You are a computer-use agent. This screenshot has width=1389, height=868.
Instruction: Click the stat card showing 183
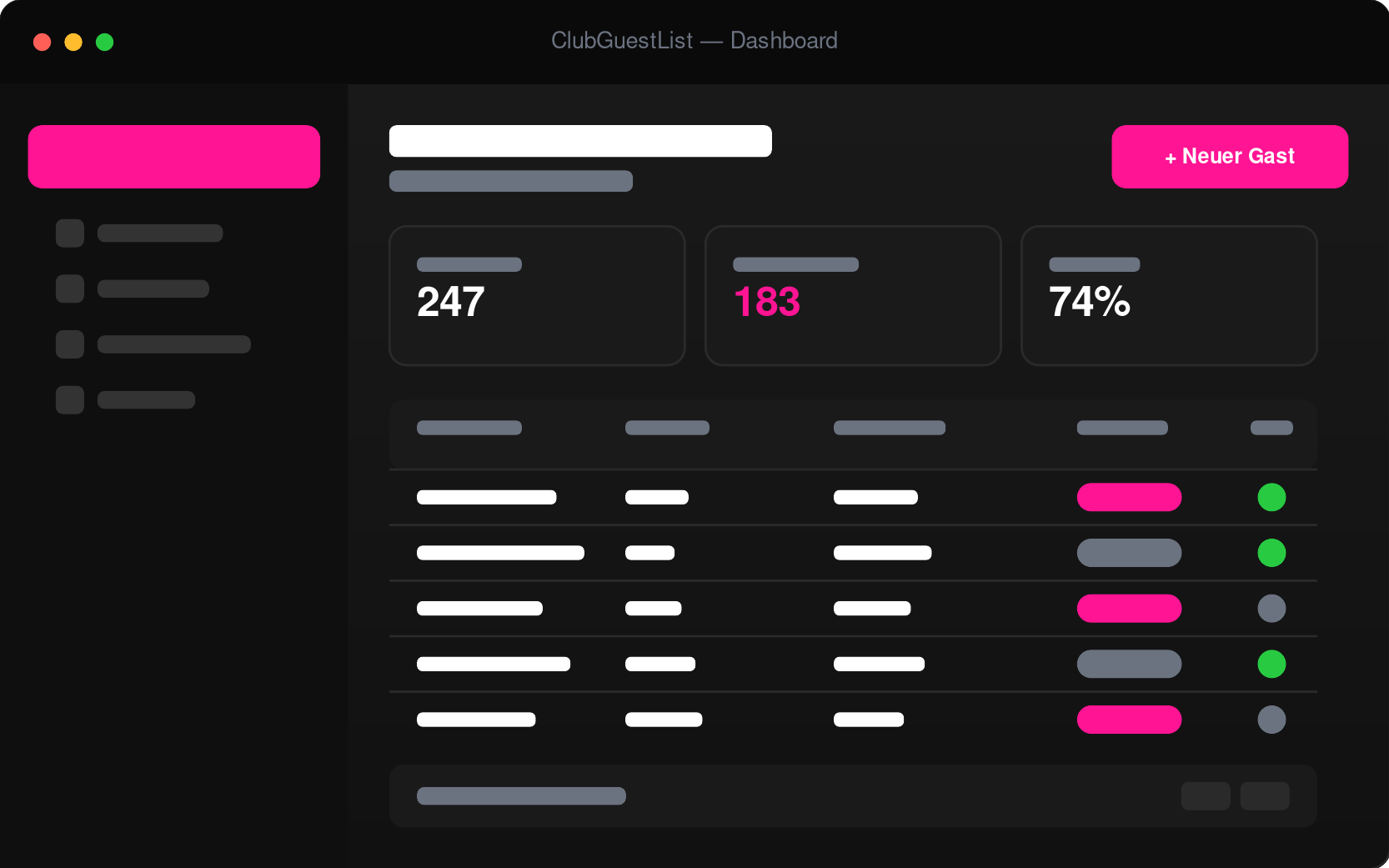pyautogui.click(x=853, y=295)
